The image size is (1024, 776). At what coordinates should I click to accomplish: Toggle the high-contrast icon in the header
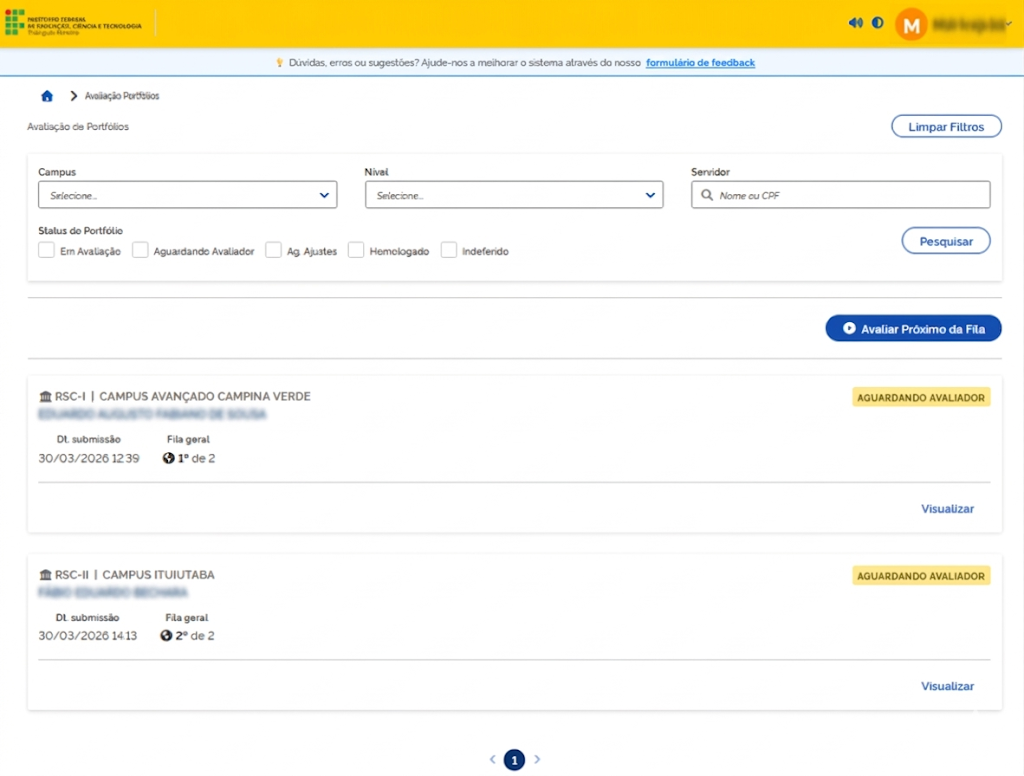878,23
